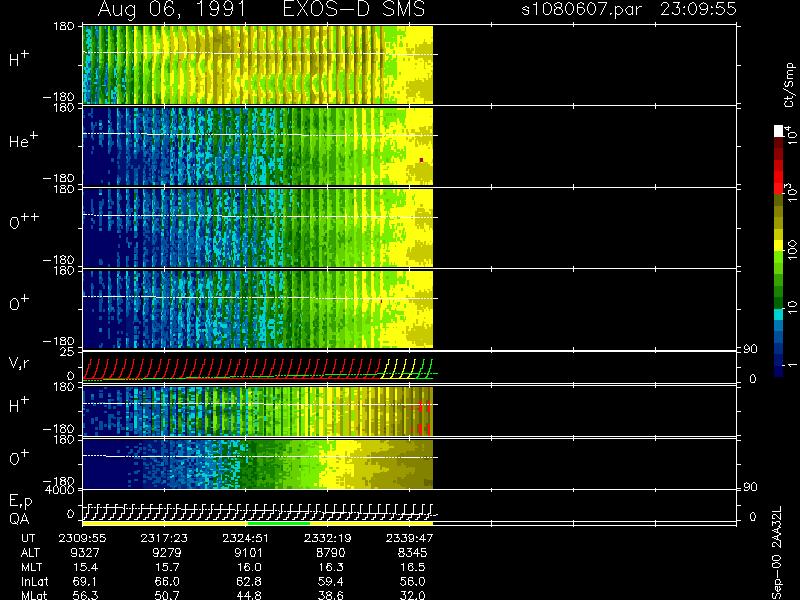The height and width of the screenshot is (600, 800).
Task: Click the colorbar tick label '100'
Action: click(792, 251)
